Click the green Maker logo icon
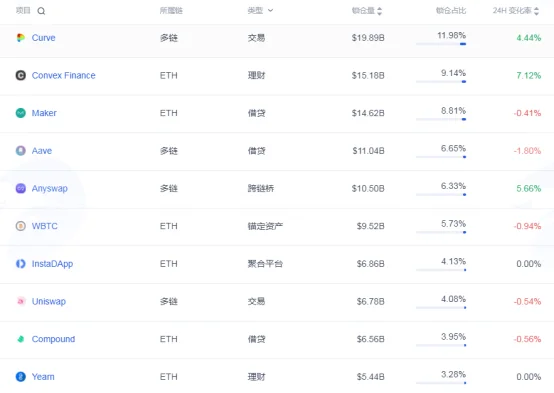The height and width of the screenshot is (393, 554). [x=20, y=113]
